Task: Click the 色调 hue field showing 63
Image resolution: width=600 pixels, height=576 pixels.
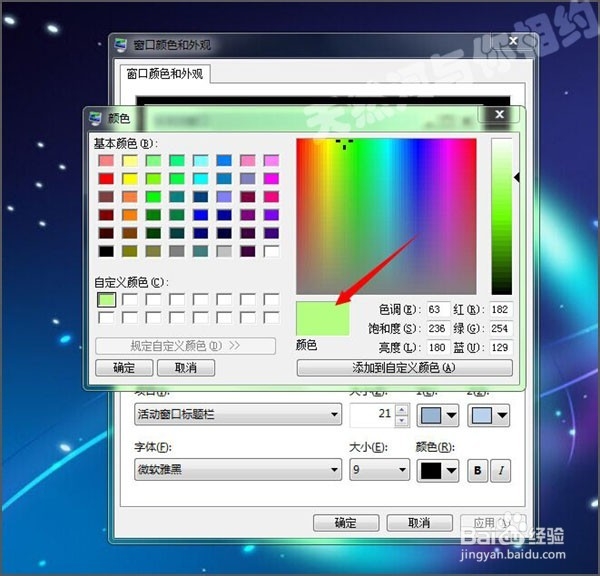Action: 438,309
